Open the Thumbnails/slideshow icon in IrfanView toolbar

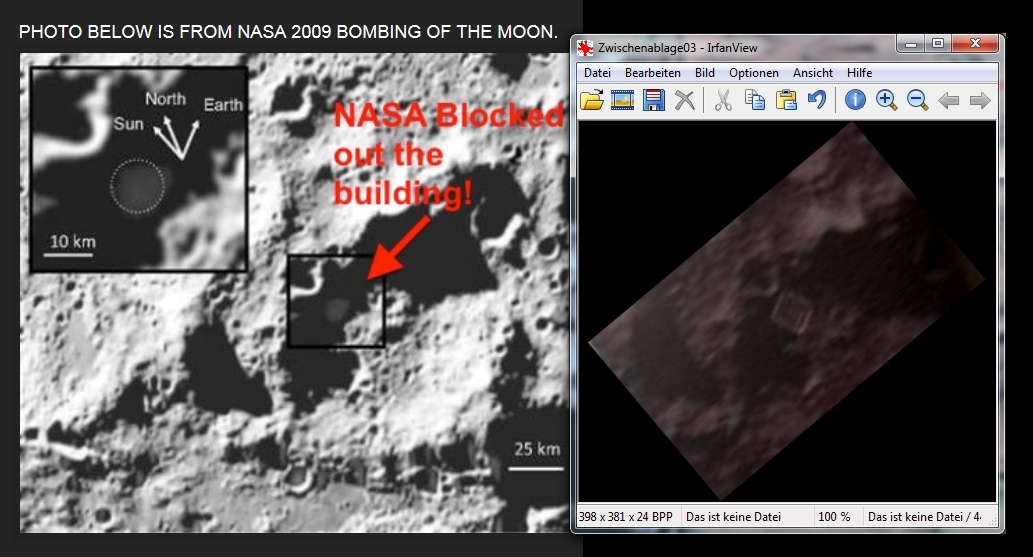pos(623,100)
